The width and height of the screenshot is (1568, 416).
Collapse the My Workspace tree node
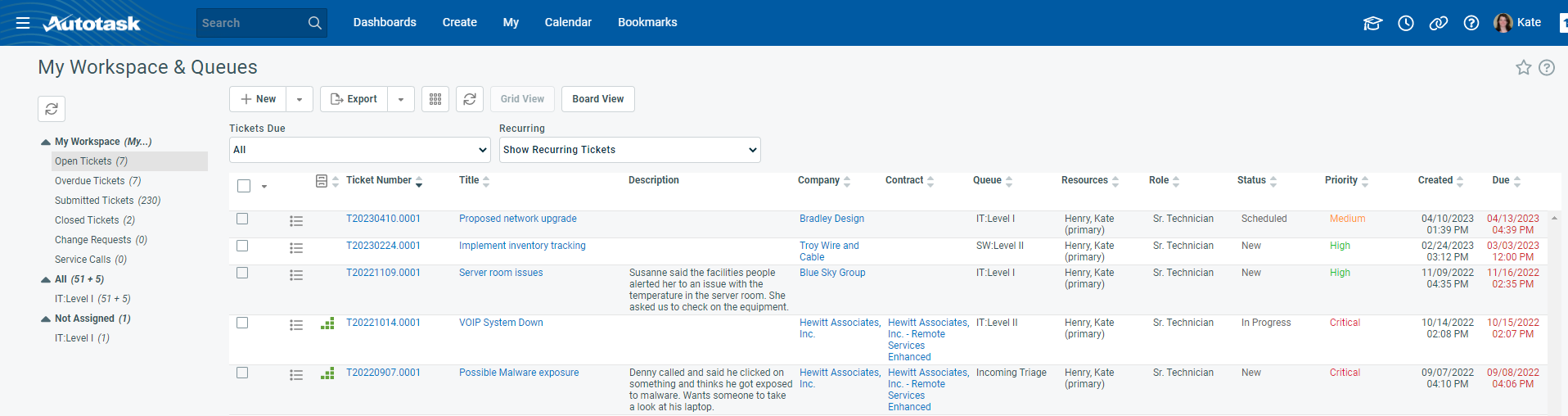(46, 142)
